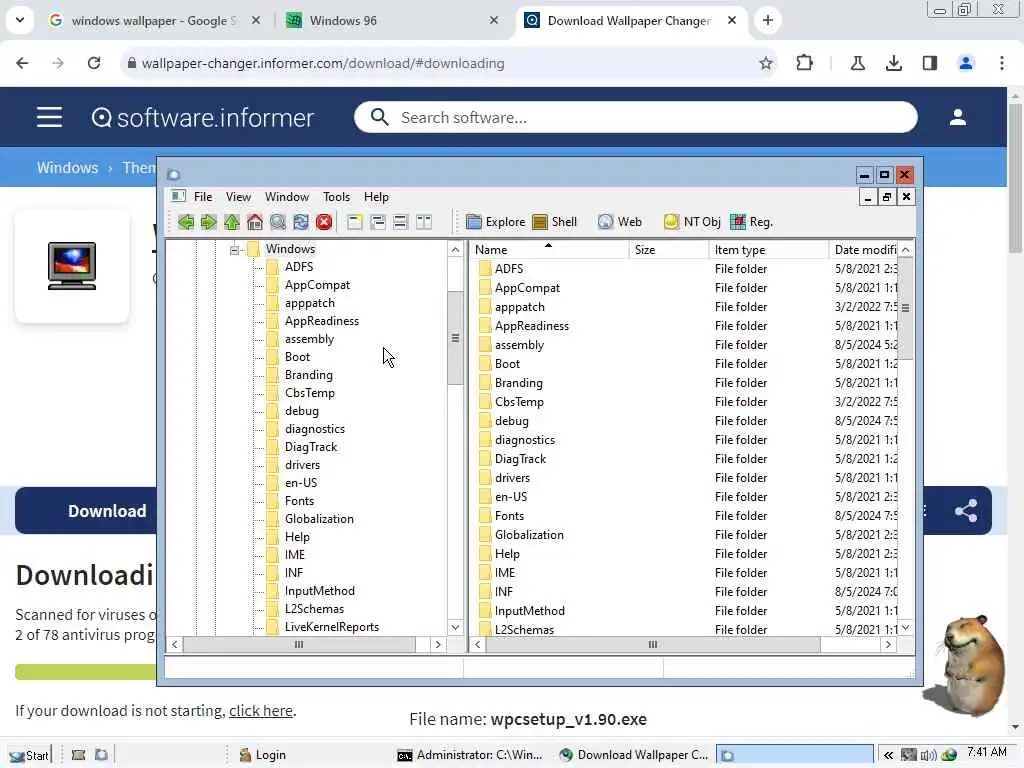1024x768 pixels.
Task: Select LiveKernelReports in the tree pane
Action: coord(332,627)
